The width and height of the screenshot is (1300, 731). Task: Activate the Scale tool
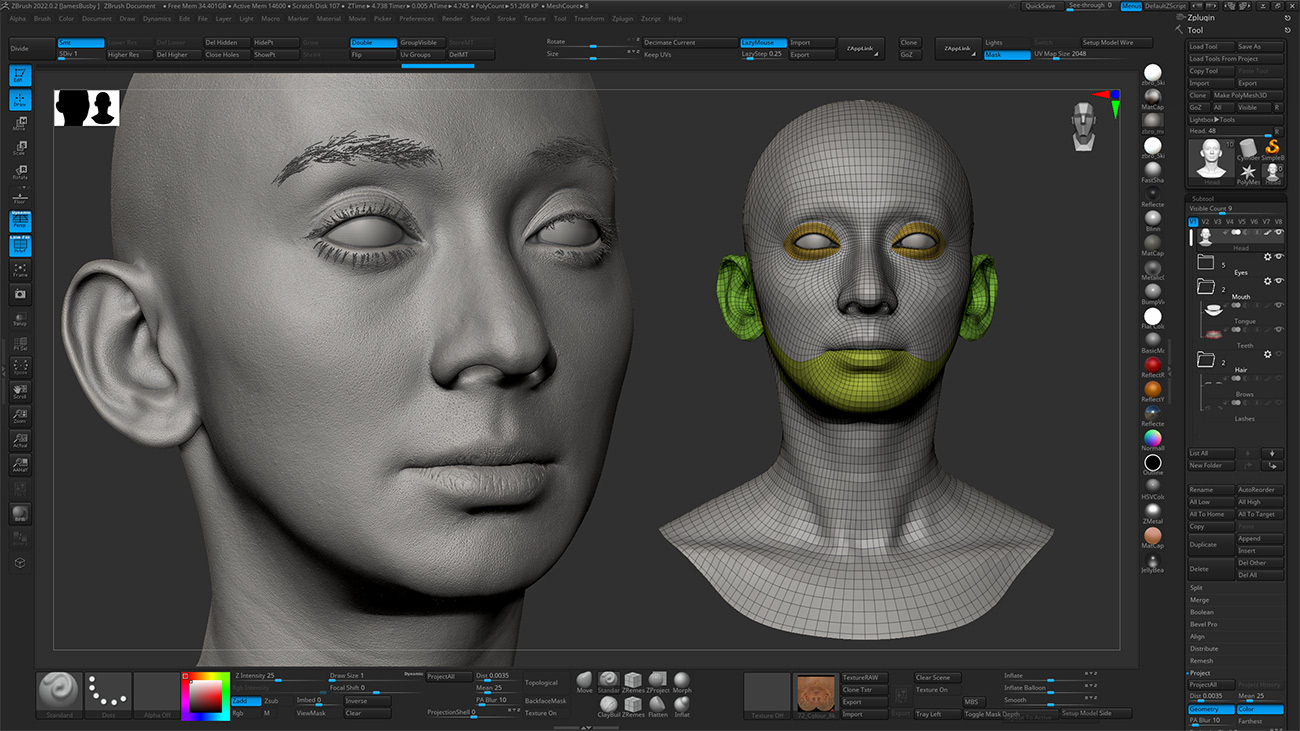tap(20, 148)
